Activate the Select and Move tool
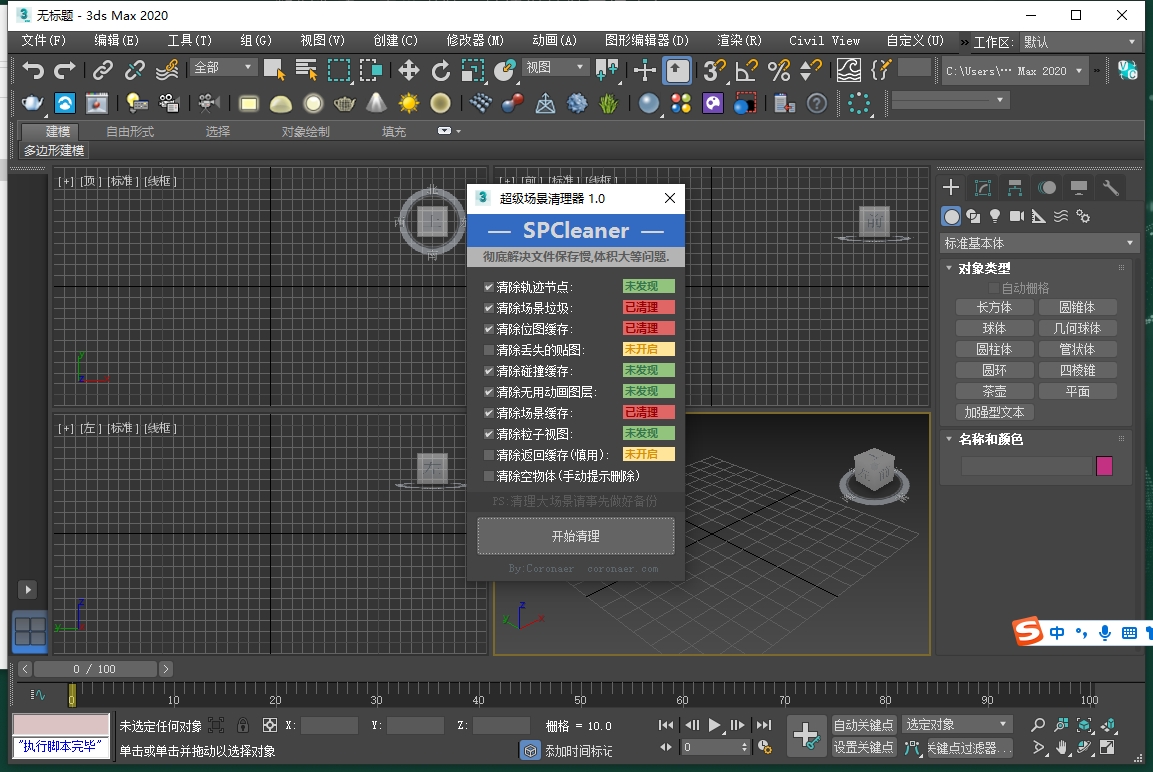Viewport: 1153px width, 772px height. [x=408, y=70]
